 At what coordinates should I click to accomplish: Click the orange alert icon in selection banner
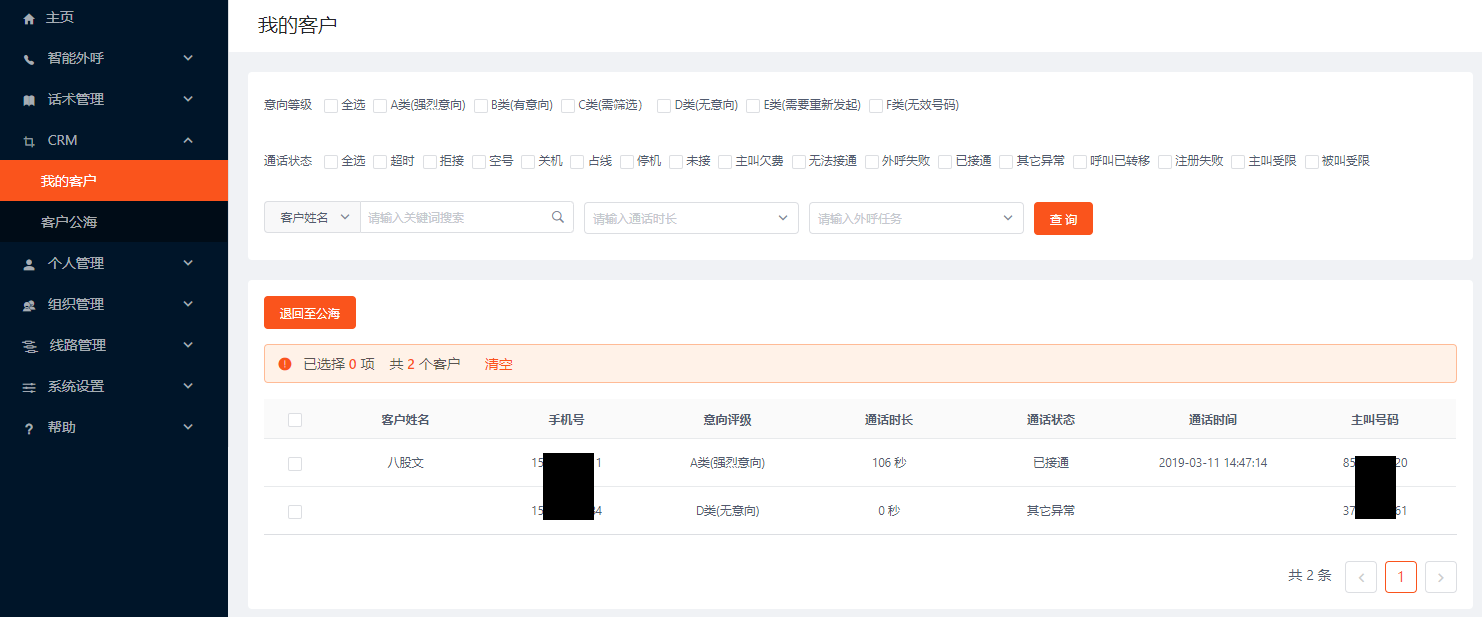point(285,364)
